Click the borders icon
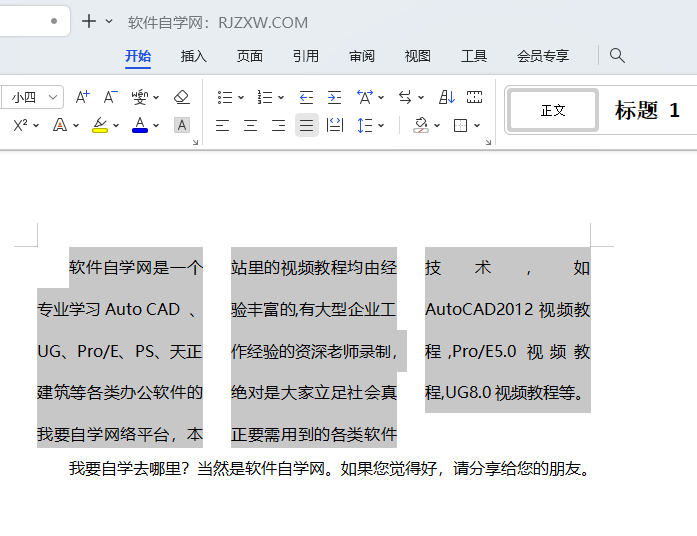697x536 pixels. coord(461,125)
